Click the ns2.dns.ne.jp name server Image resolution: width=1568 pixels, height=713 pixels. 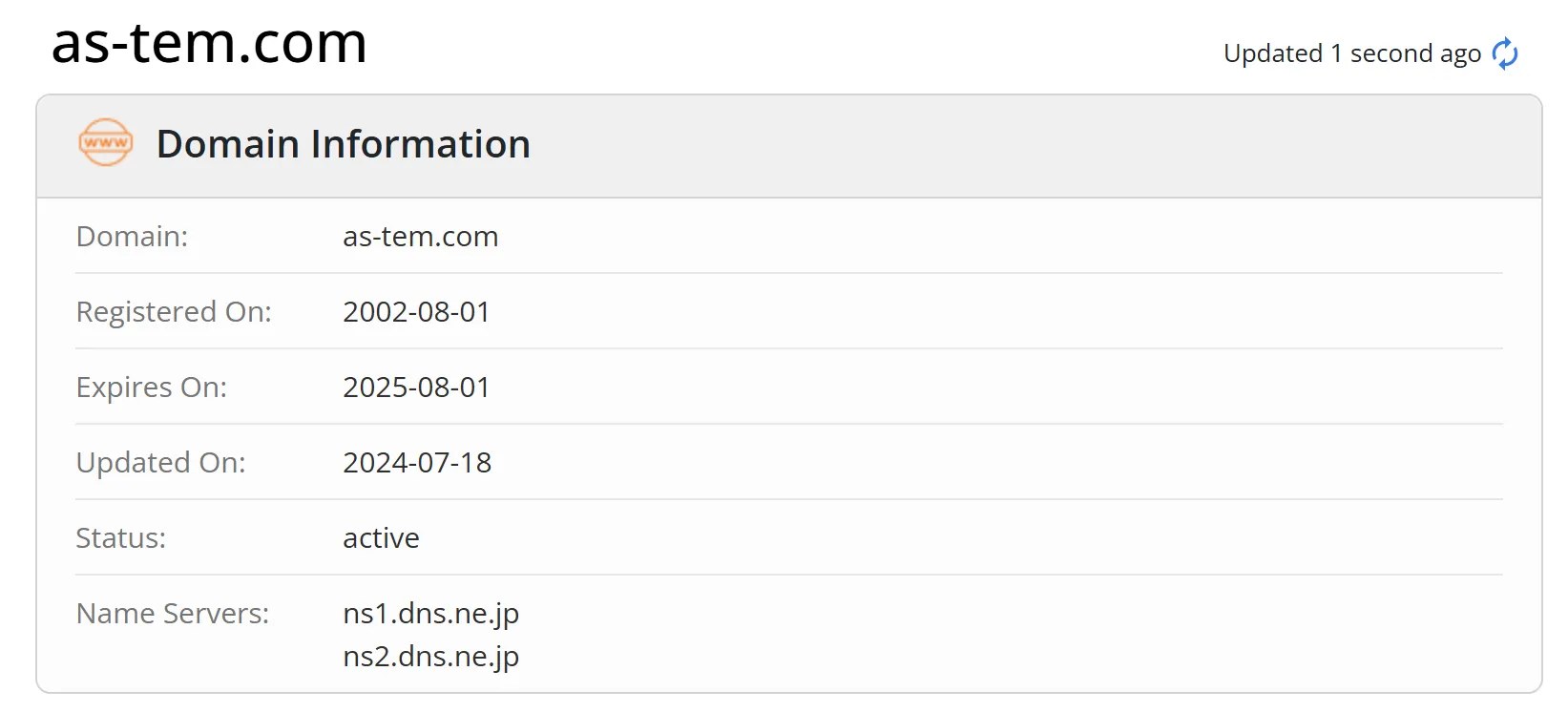pyautogui.click(x=431, y=657)
